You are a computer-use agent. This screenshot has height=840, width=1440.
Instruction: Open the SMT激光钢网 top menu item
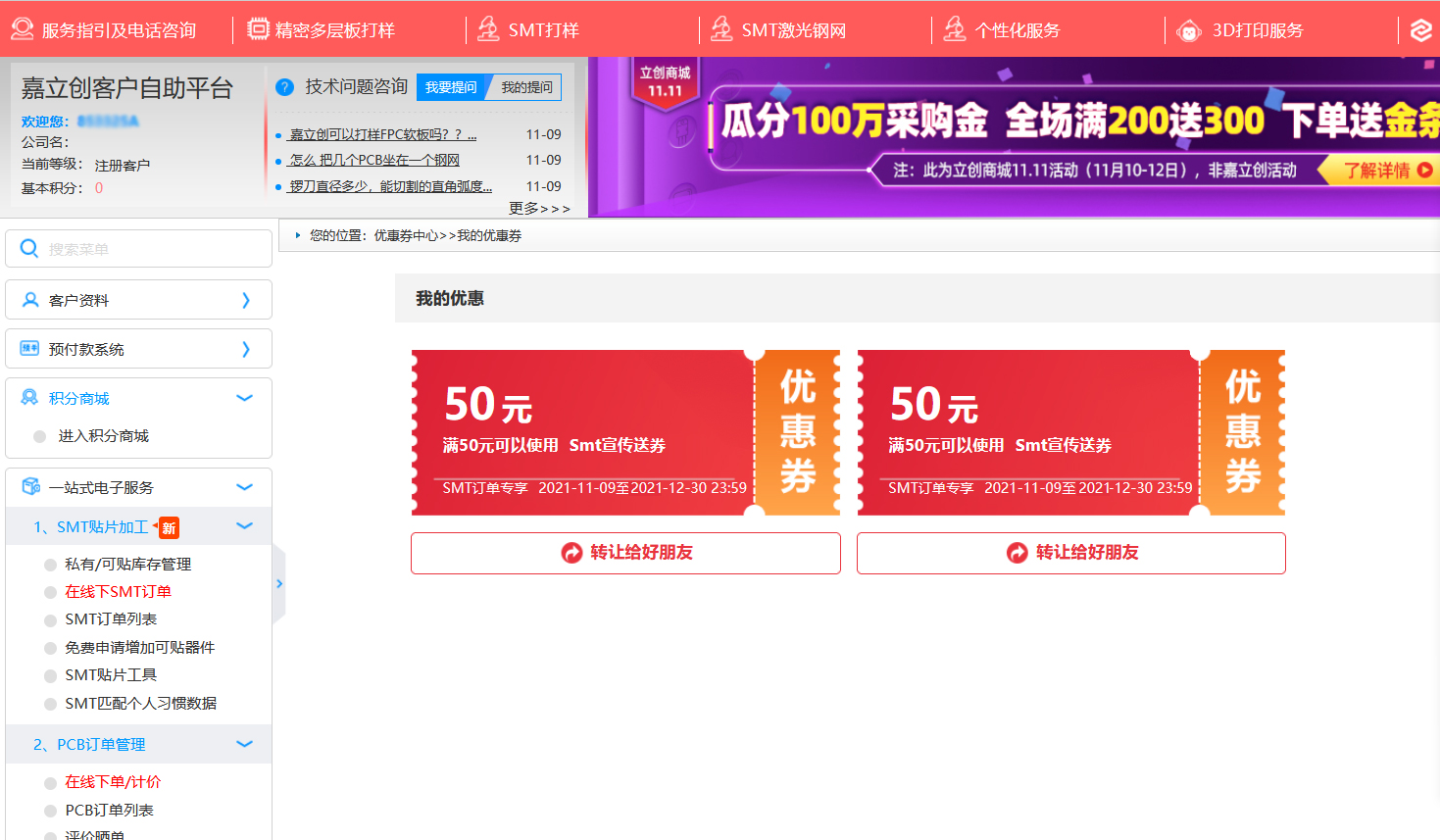792,30
